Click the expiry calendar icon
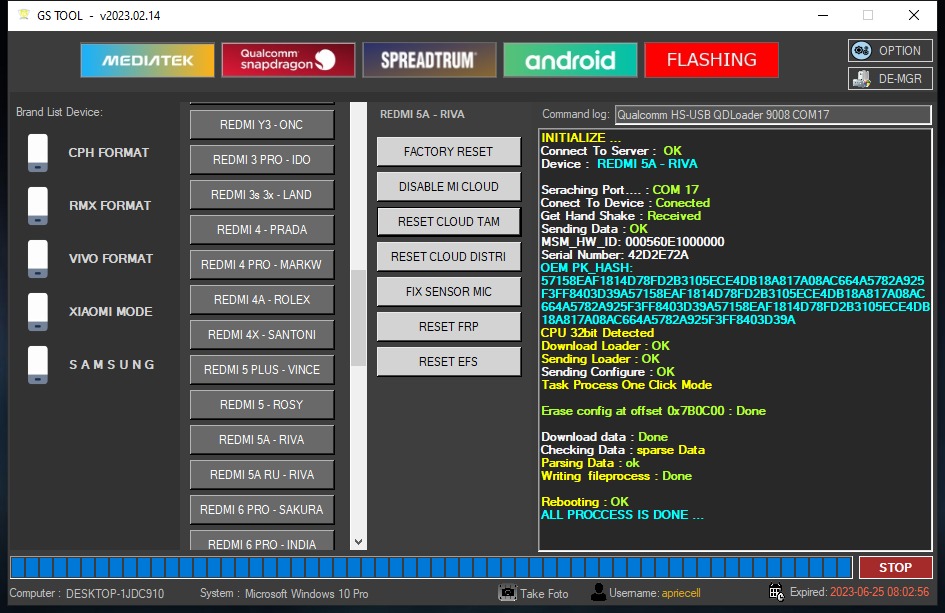The height and width of the screenshot is (613, 945). (776, 592)
